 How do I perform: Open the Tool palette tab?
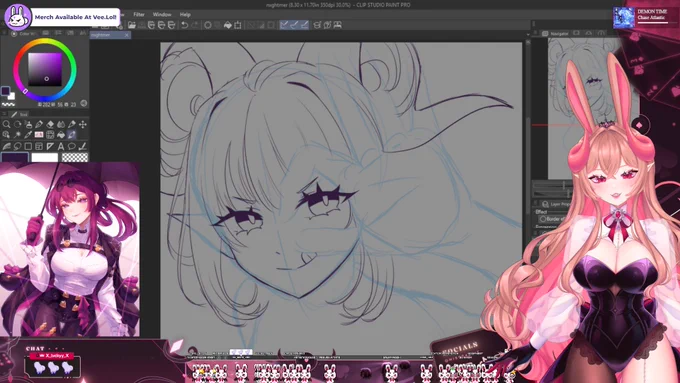pyautogui.click(x=20, y=114)
